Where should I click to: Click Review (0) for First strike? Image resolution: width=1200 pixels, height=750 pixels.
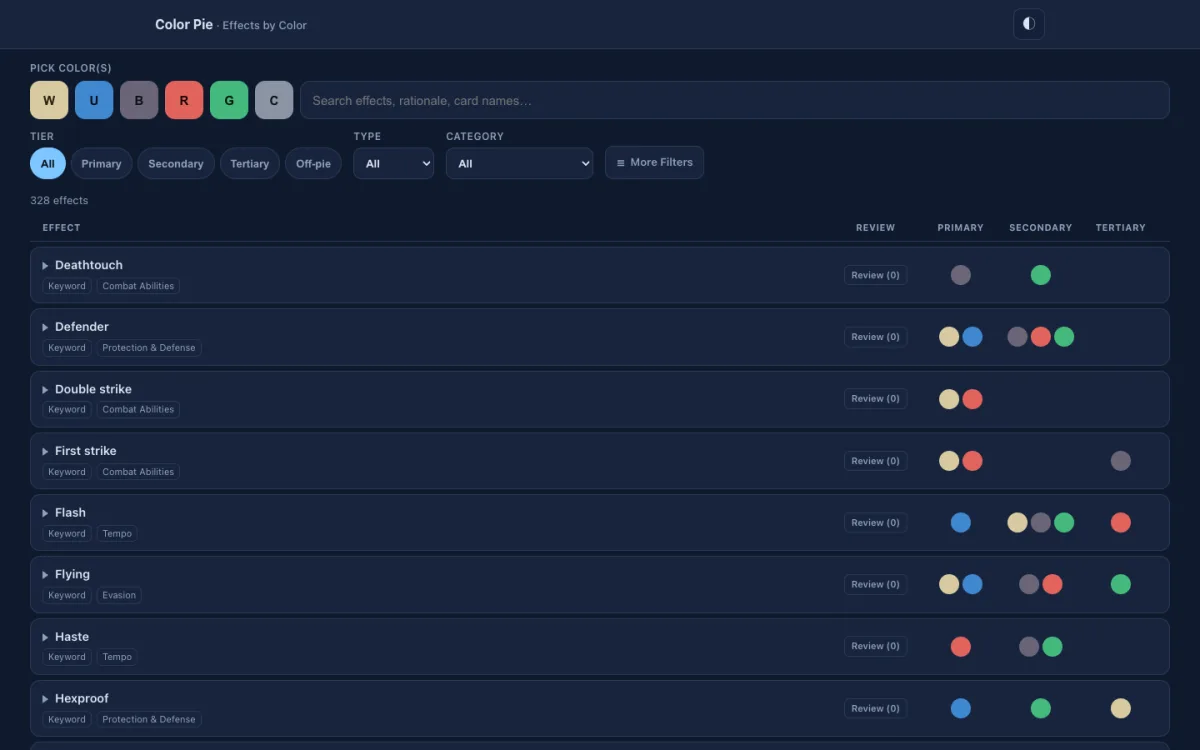(x=876, y=461)
